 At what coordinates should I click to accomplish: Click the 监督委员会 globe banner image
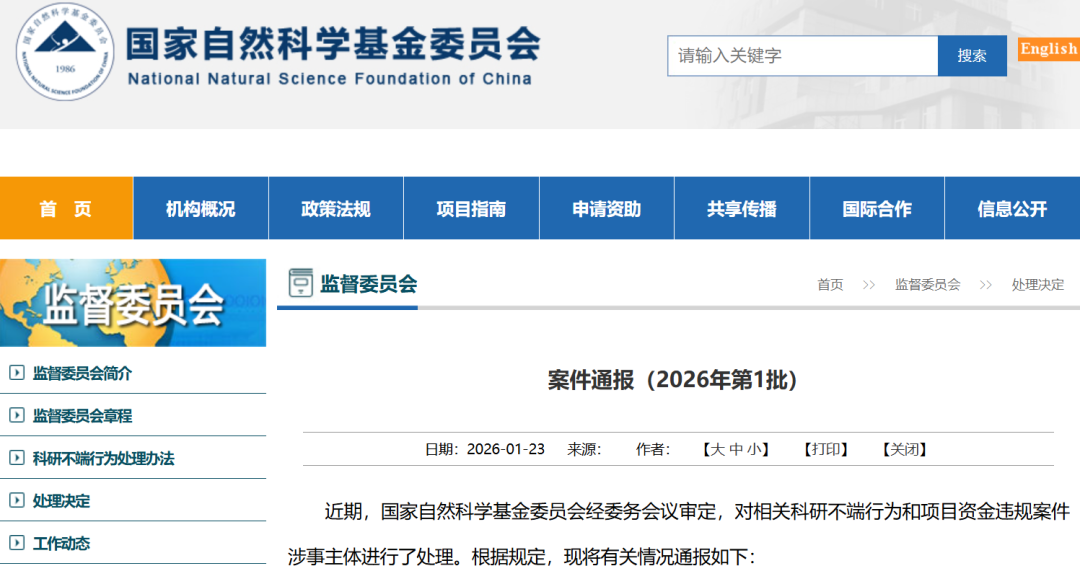tap(133, 303)
